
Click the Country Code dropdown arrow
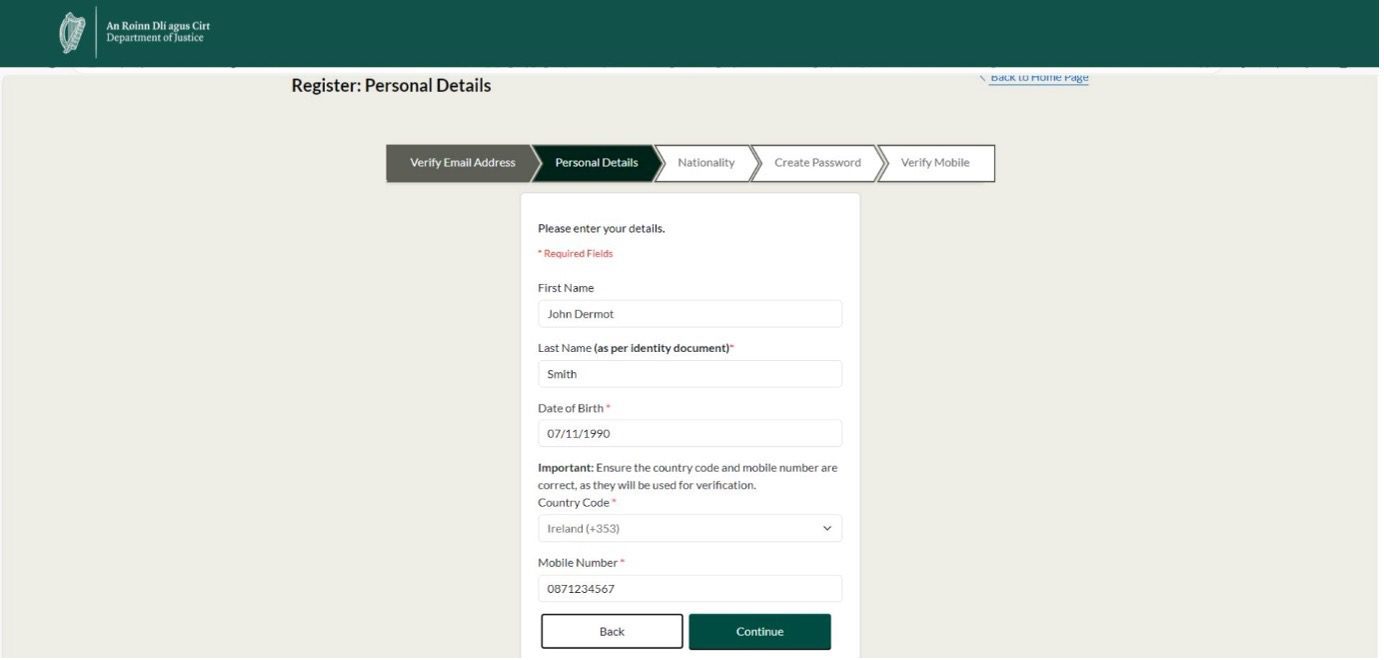click(827, 528)
